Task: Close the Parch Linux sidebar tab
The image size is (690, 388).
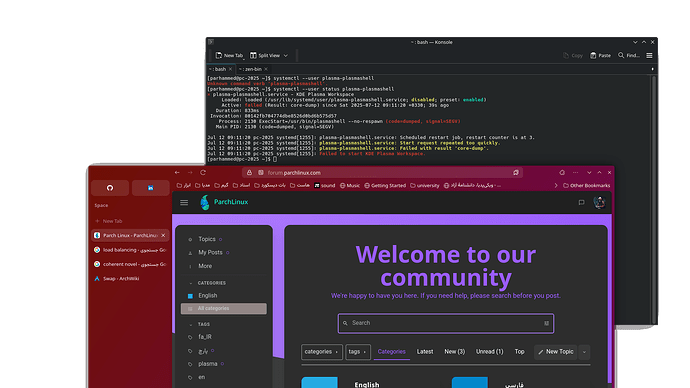Action: pos(163,235)
